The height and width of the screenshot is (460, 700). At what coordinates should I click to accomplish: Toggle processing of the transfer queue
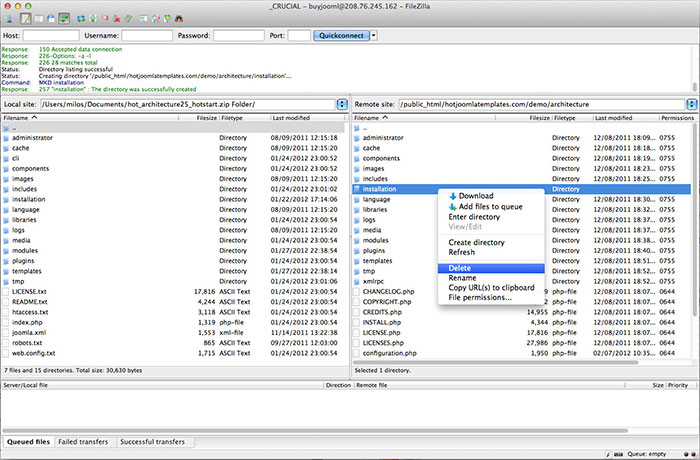[x=93, y=19]
